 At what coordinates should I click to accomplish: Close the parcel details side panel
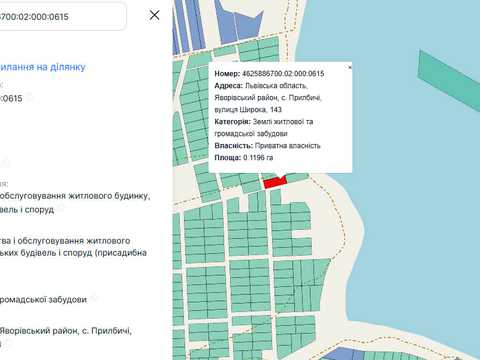click(154, 15)
